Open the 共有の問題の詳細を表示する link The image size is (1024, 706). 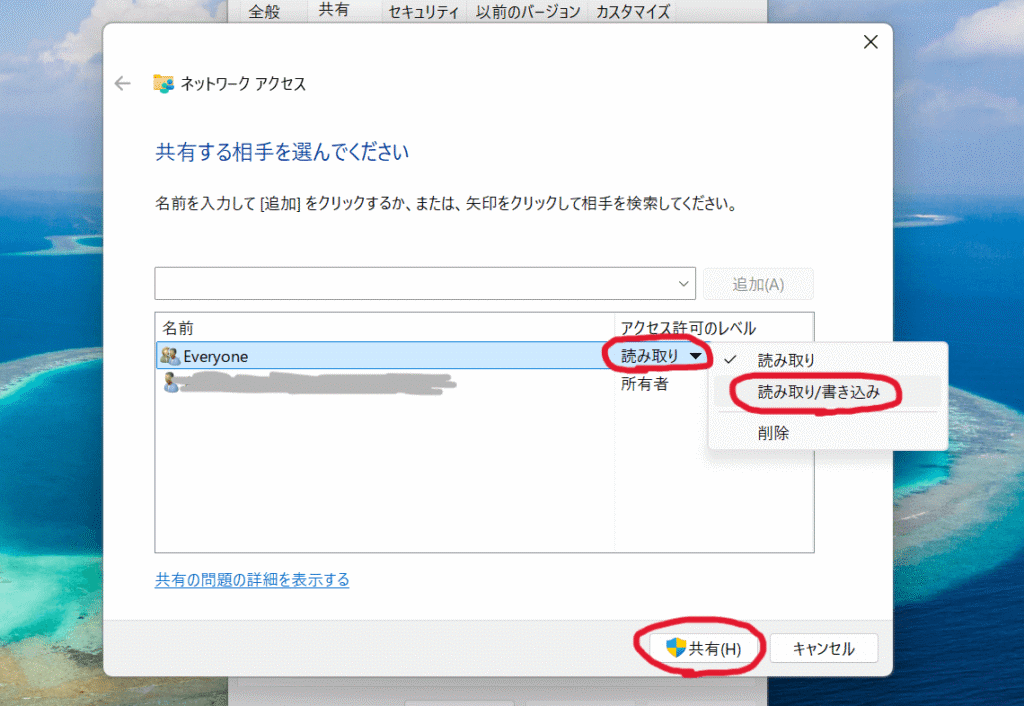click(252, 580)
